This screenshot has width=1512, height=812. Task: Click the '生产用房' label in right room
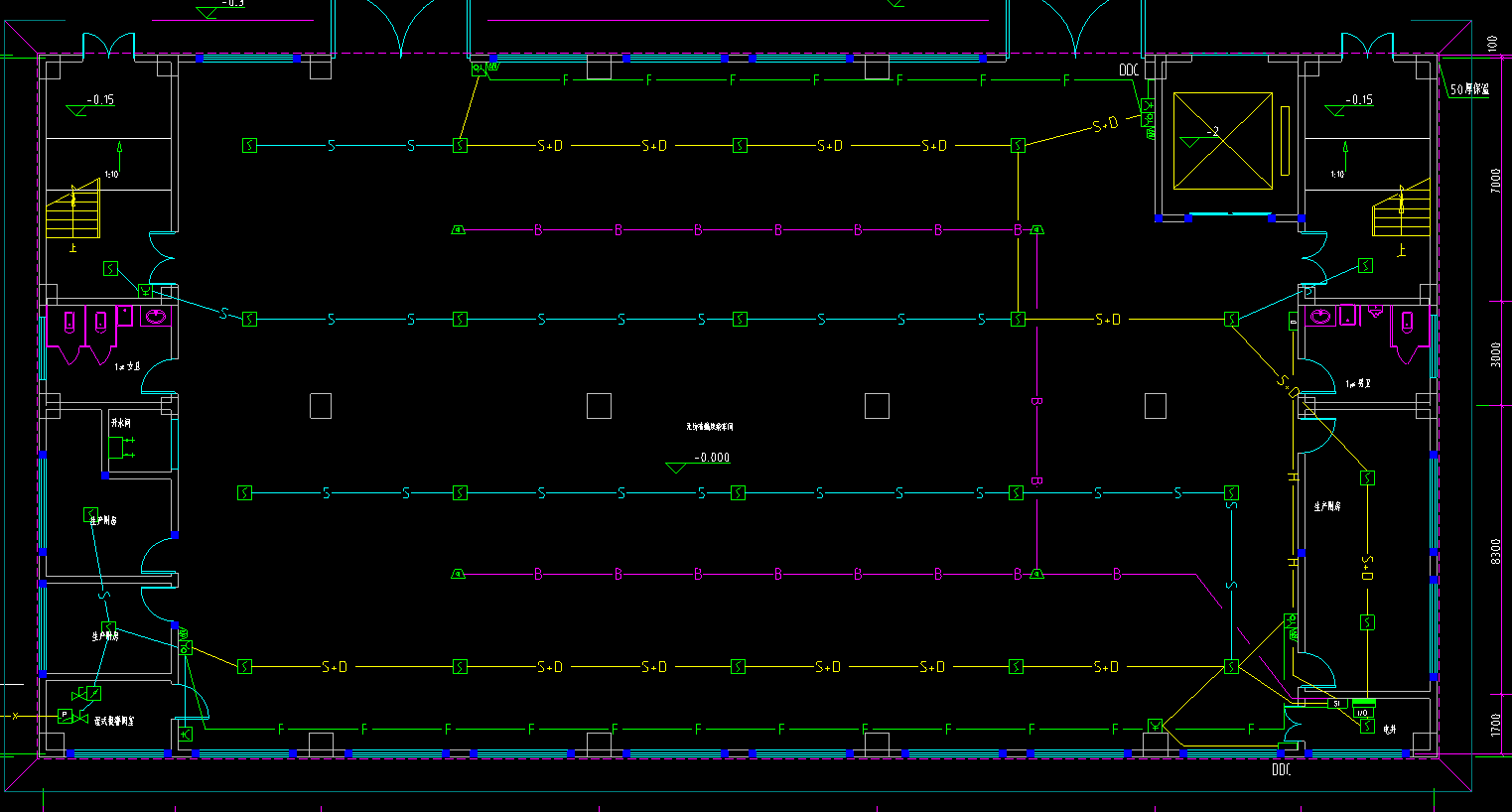tap(1327, 506)
